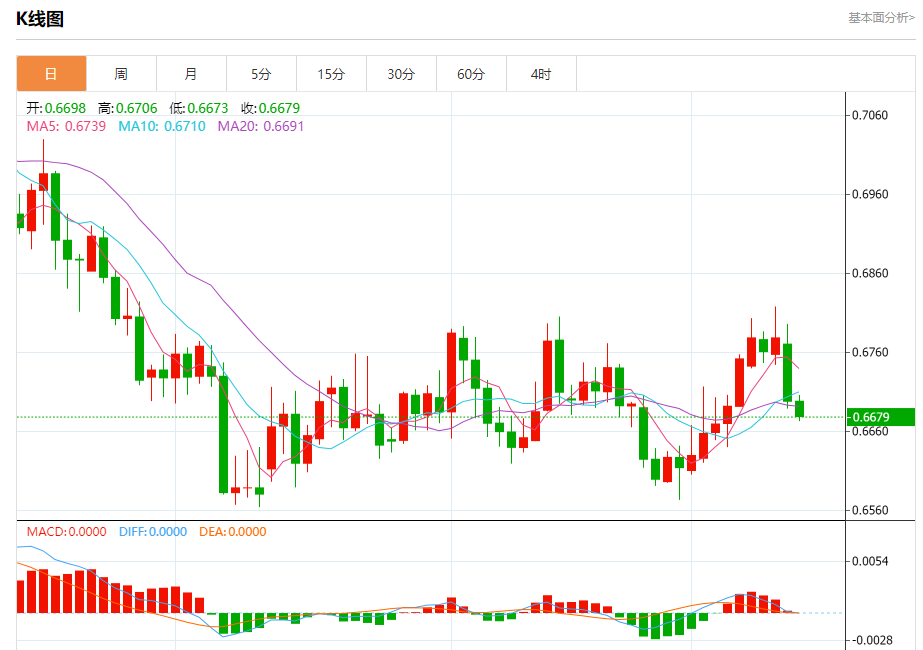Click the 0.6960 price axis label

870,194
